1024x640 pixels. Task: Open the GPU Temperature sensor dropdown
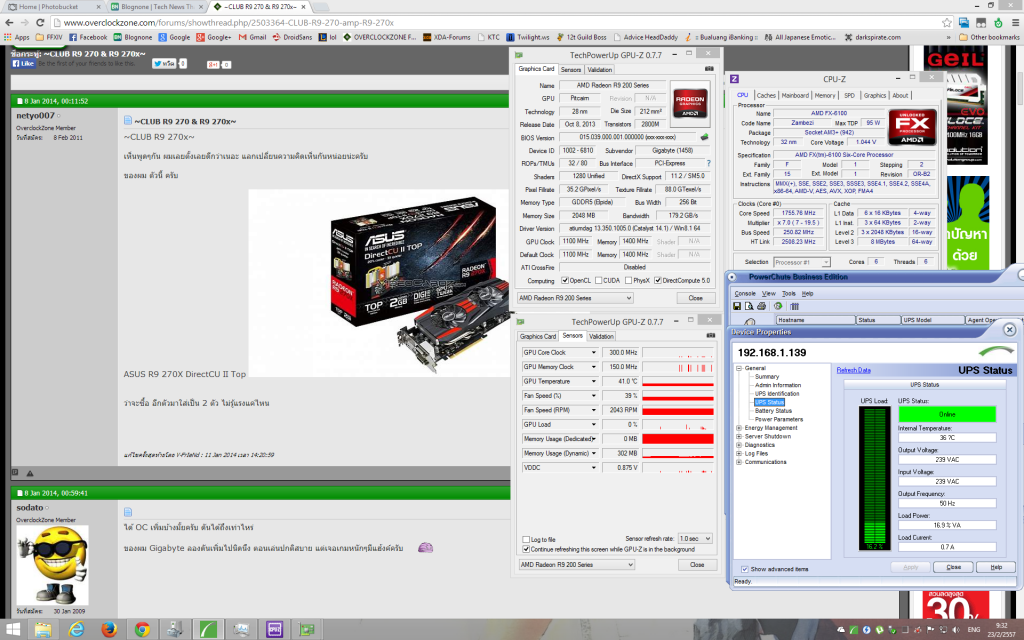[x=594, y=381]
